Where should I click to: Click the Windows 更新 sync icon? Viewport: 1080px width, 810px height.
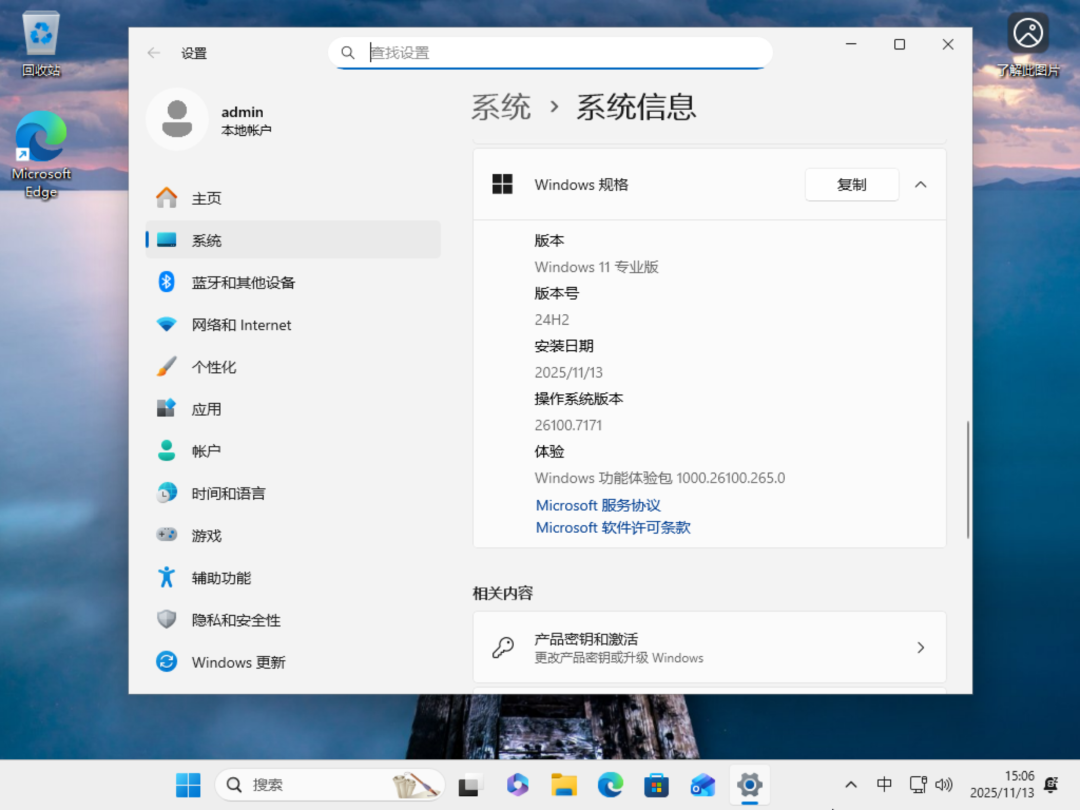click(x=167, y=661)
